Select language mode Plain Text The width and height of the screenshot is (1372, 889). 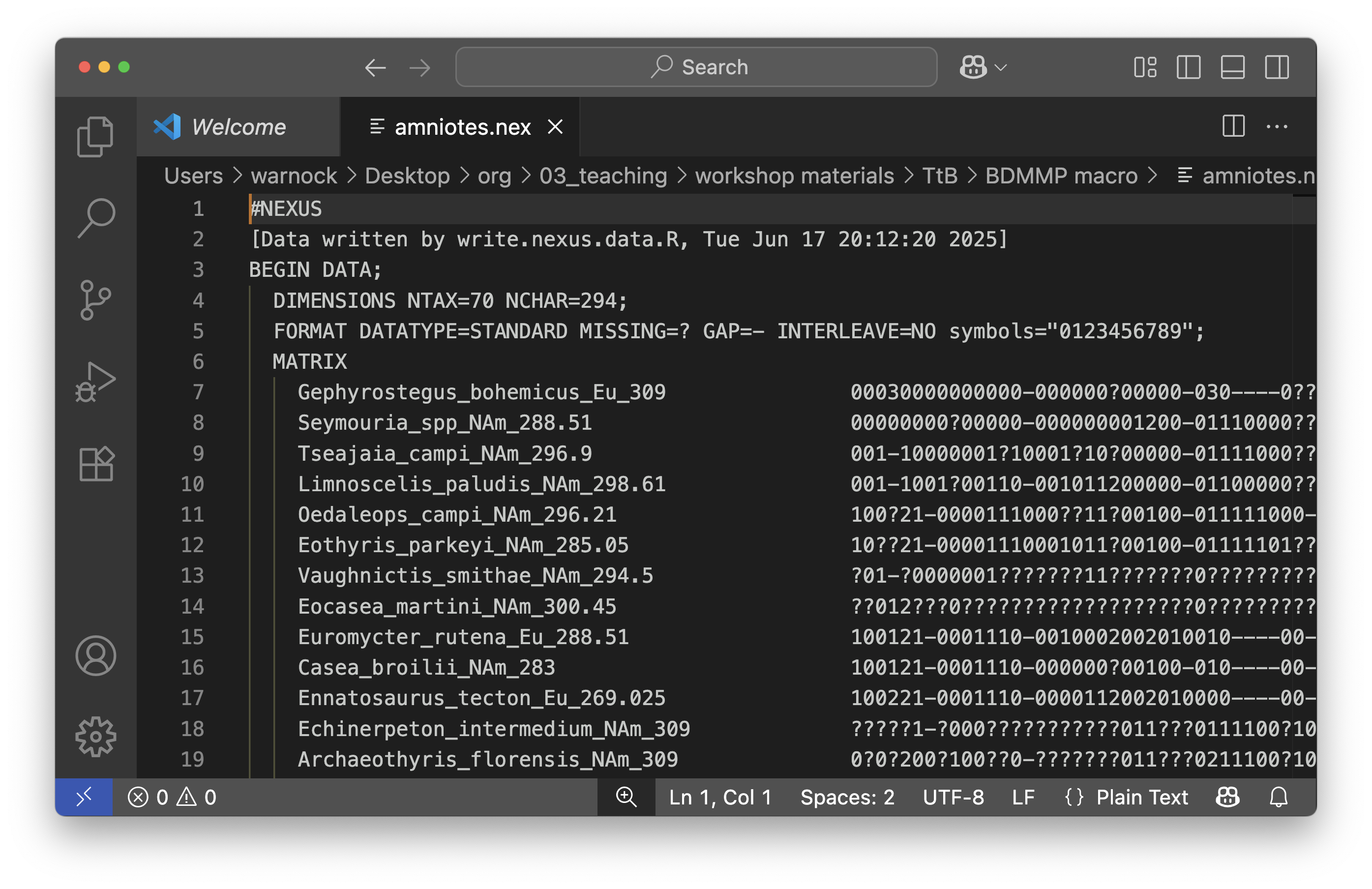[x=1141, y=797]
